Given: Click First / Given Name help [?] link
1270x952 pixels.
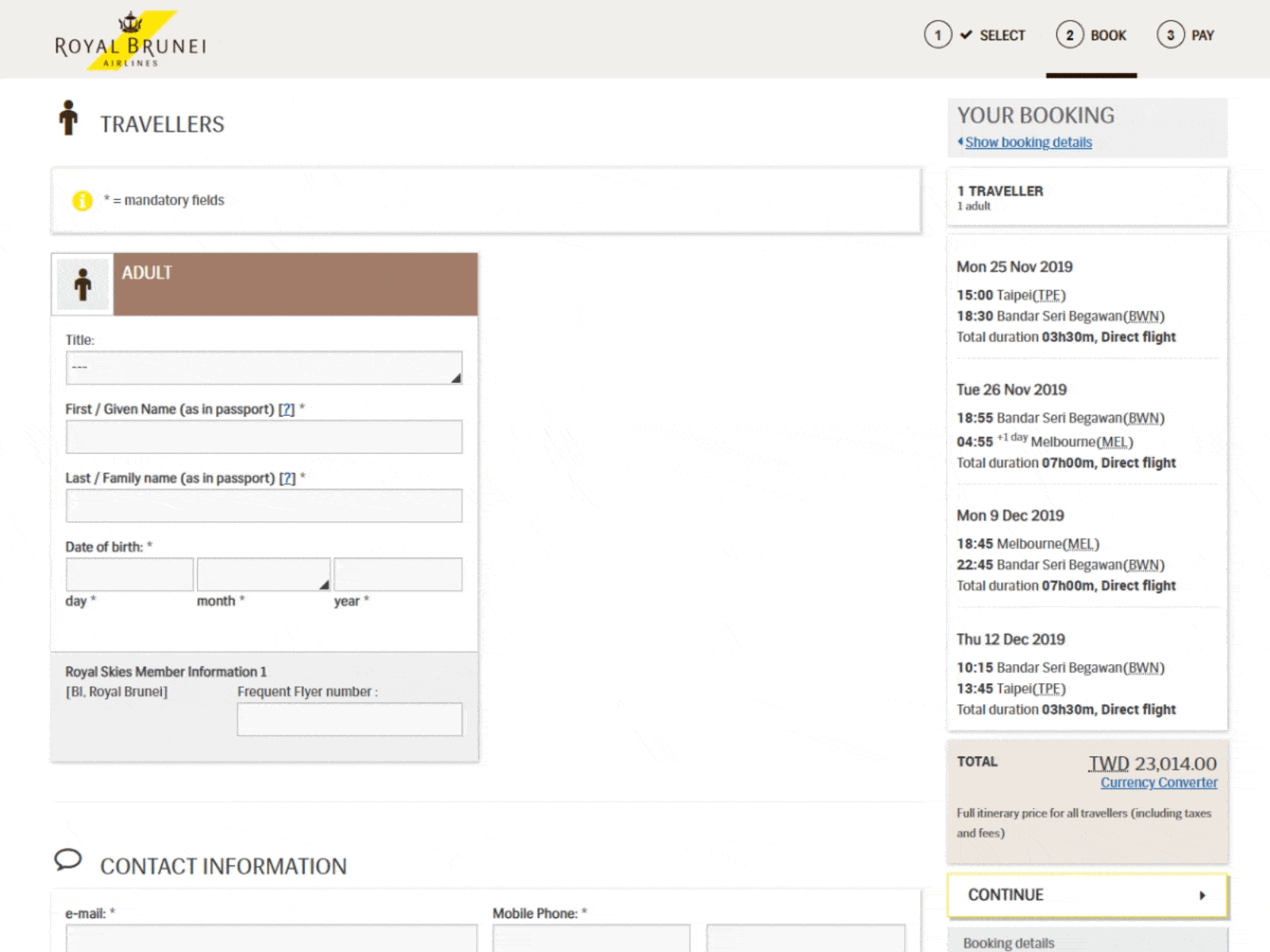Looking at the screenshot, I should 286,409.
